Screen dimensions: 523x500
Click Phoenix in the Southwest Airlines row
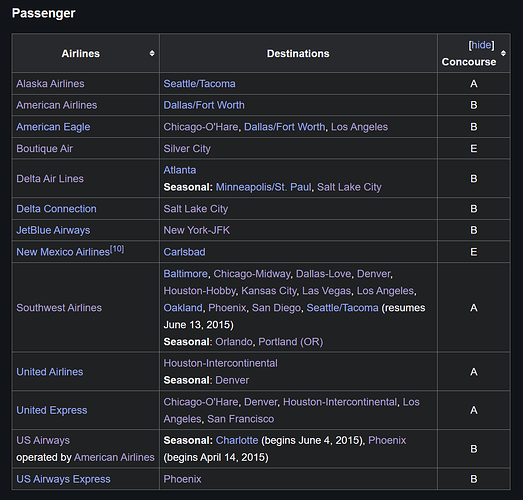pyautogui.click(x=227, y=308)
